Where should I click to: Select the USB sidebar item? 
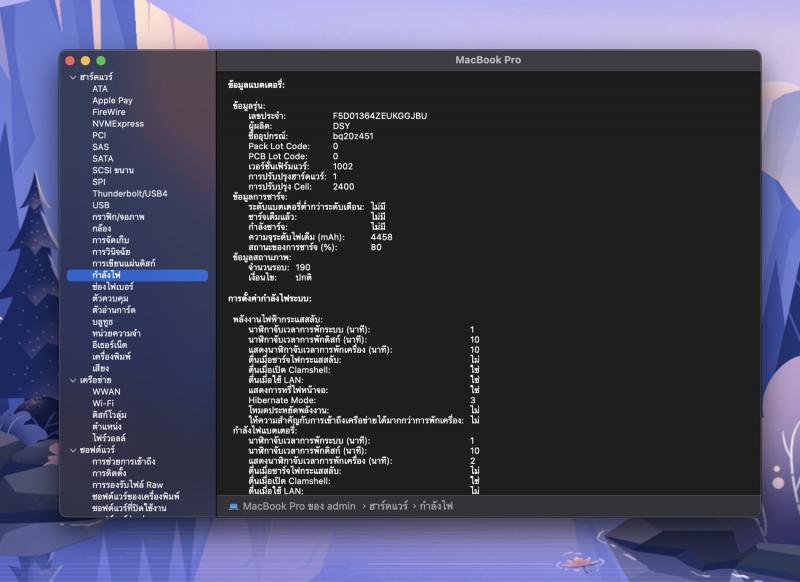click(x=101, y=205)
